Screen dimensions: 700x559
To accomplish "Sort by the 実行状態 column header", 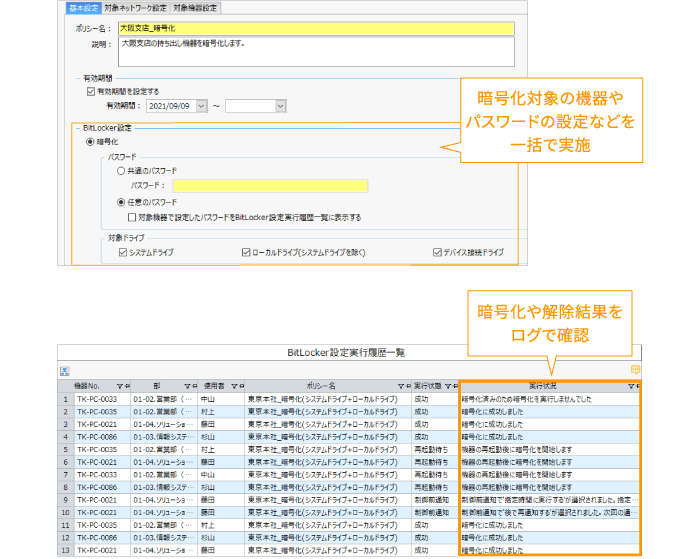I will [428, 386].
